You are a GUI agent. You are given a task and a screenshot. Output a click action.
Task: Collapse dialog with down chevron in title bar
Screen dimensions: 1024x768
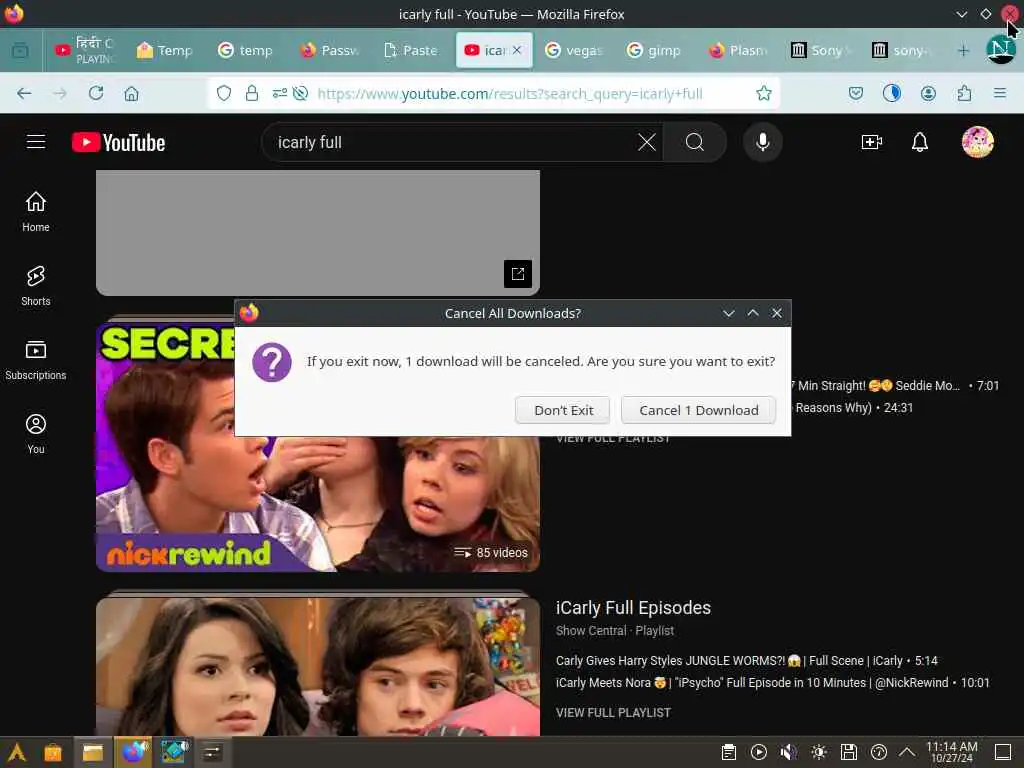[x=729, y=313]
